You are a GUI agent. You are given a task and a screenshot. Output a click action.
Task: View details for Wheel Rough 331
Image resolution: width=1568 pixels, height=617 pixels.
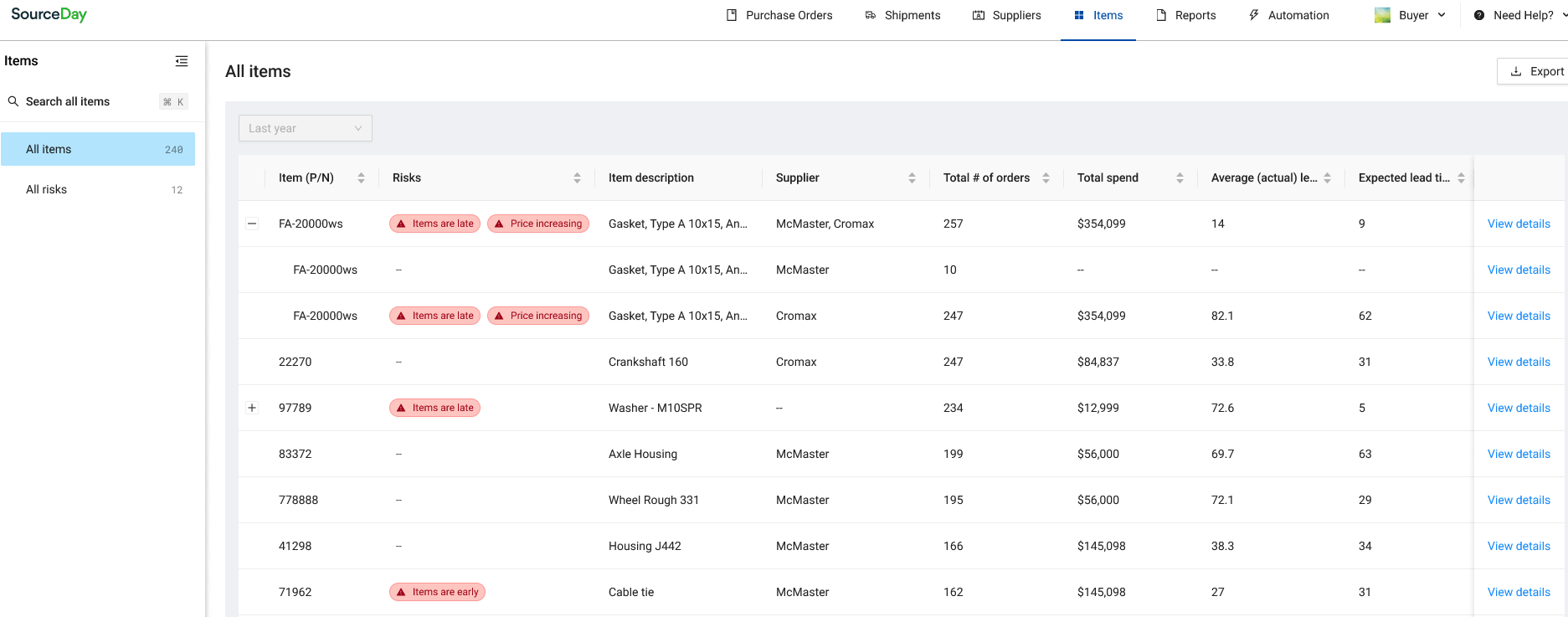point(1519,500)
